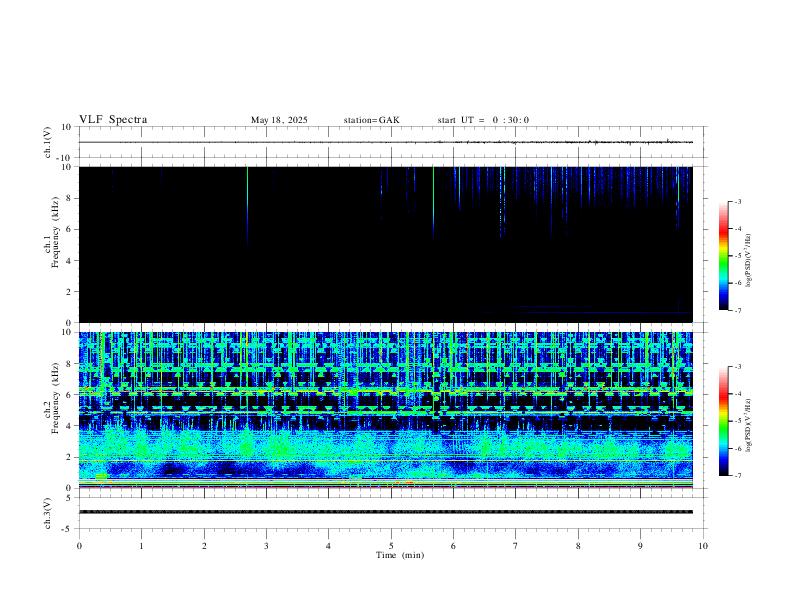
Task: Click the ch.1 spectrogram color scale bar
Action: coord(723,256)
